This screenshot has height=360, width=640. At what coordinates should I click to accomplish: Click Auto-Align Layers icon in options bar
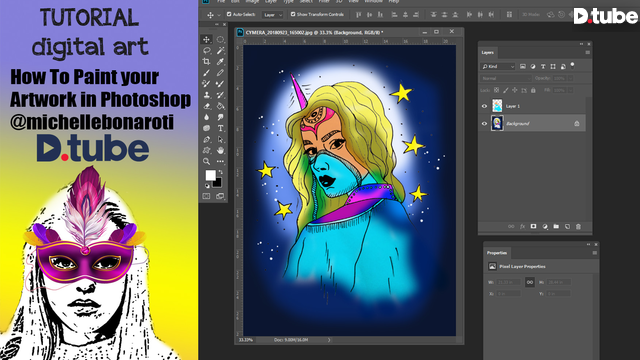pyautogui.click(x=509, y=15)
